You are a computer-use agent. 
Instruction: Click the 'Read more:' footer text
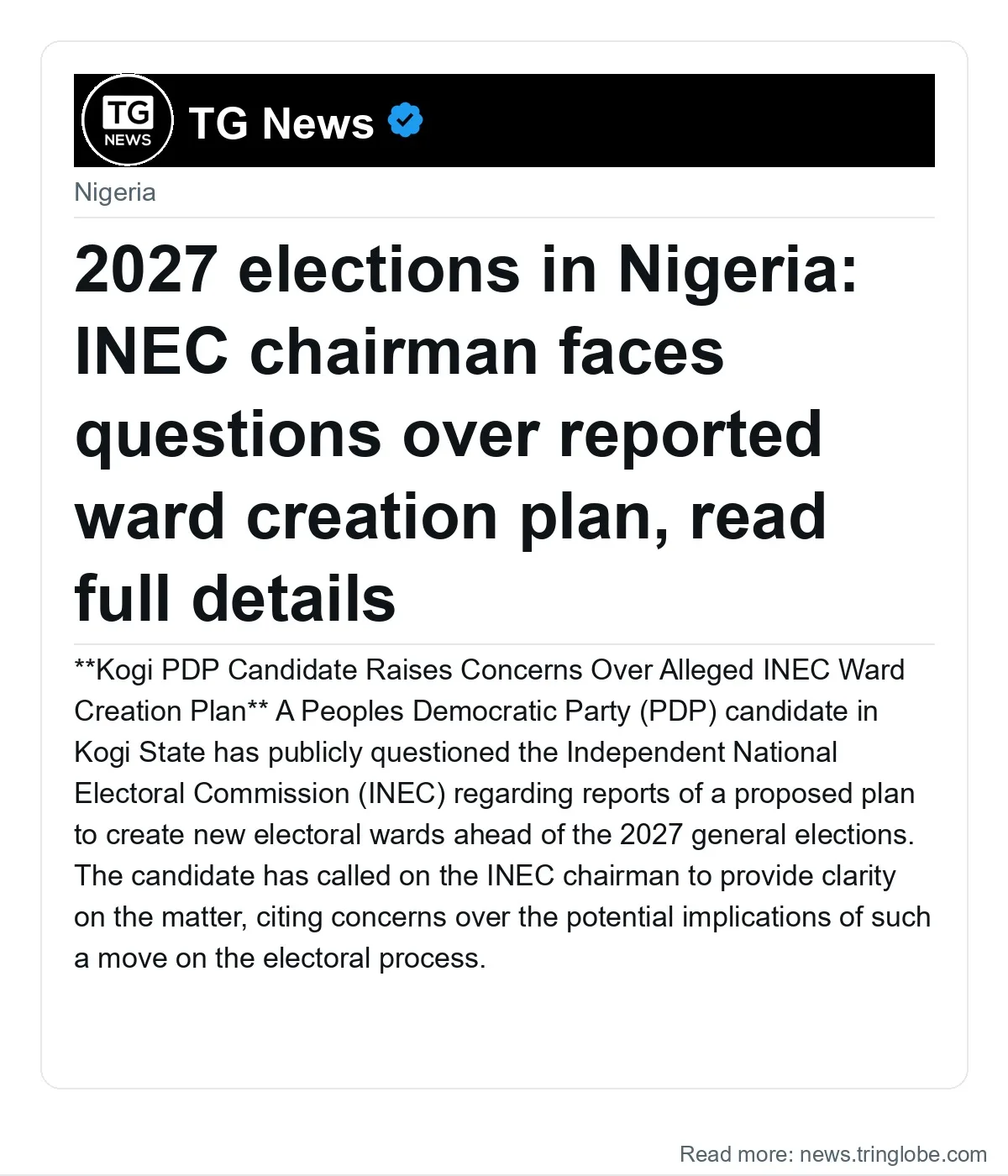(737, 1154)
